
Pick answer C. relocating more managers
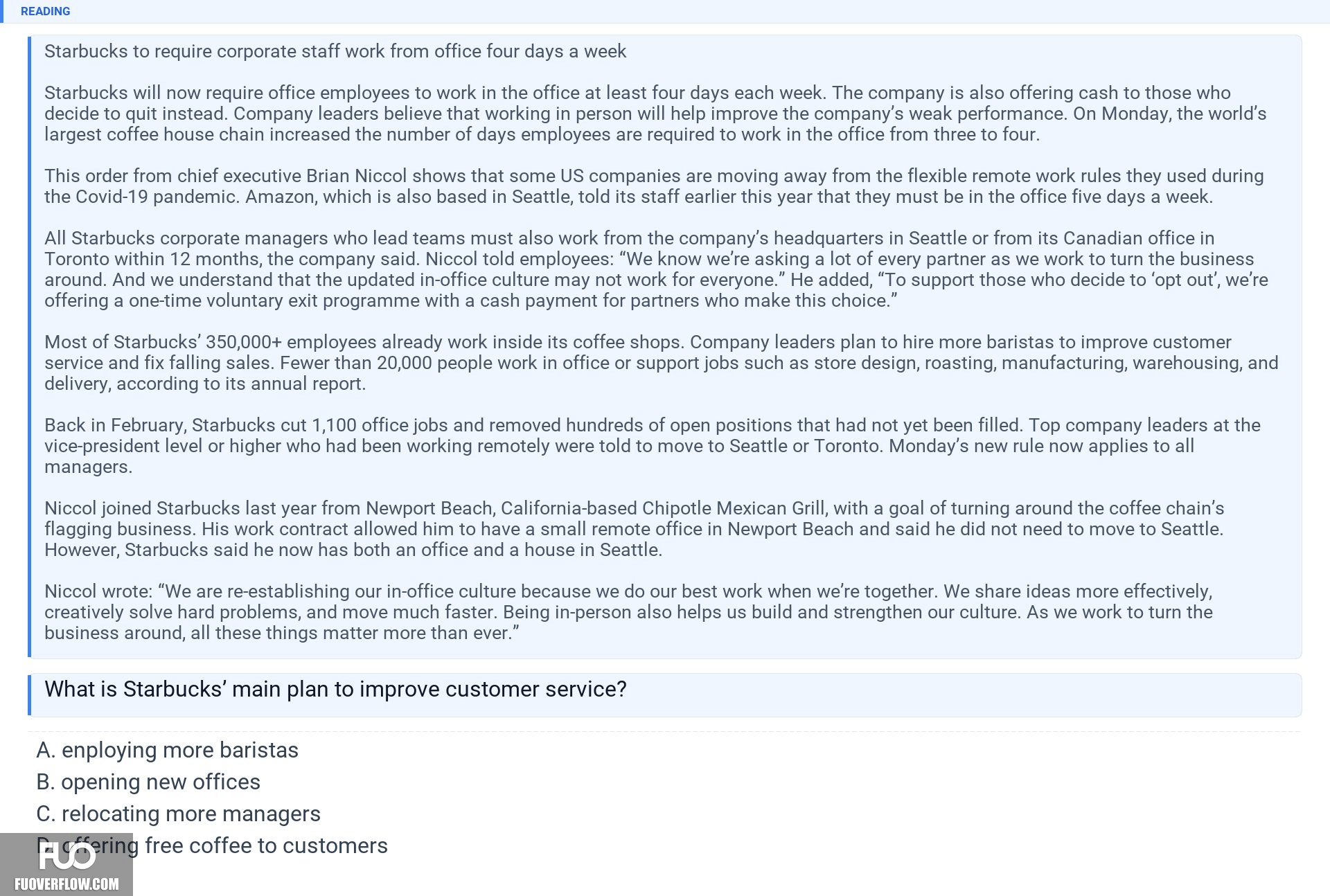pos(178,814)
